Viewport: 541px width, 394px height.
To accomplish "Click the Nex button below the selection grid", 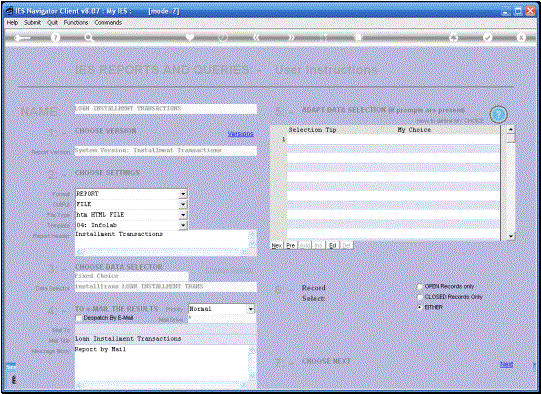I will (x=276, y=245).
